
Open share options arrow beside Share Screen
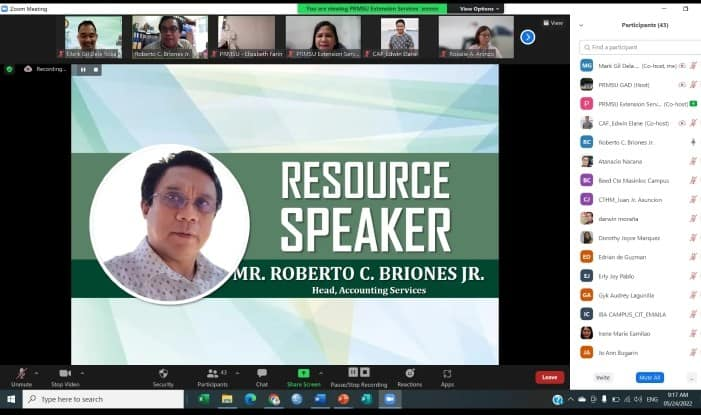pos(321,373)
